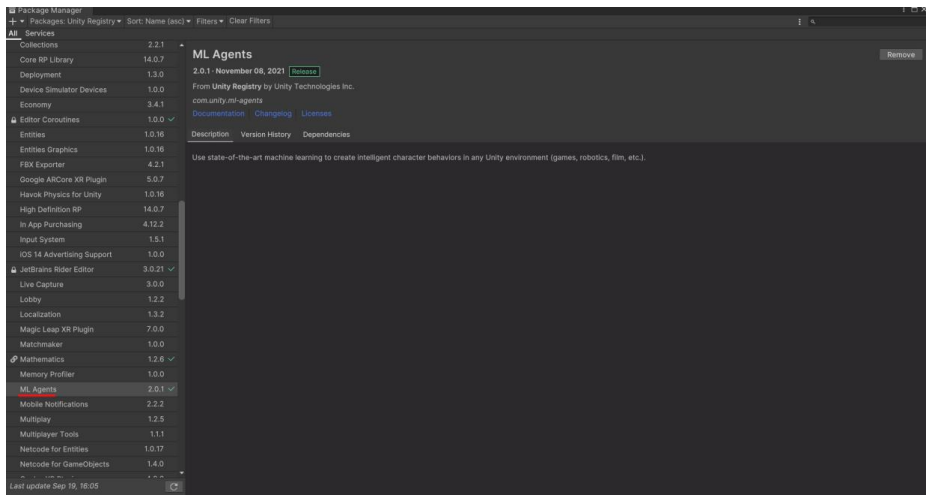The image size is (939, 503).
Task: Select the Netcode for GameObjects package
Action: pyautogui.click(x=92, y=464)
